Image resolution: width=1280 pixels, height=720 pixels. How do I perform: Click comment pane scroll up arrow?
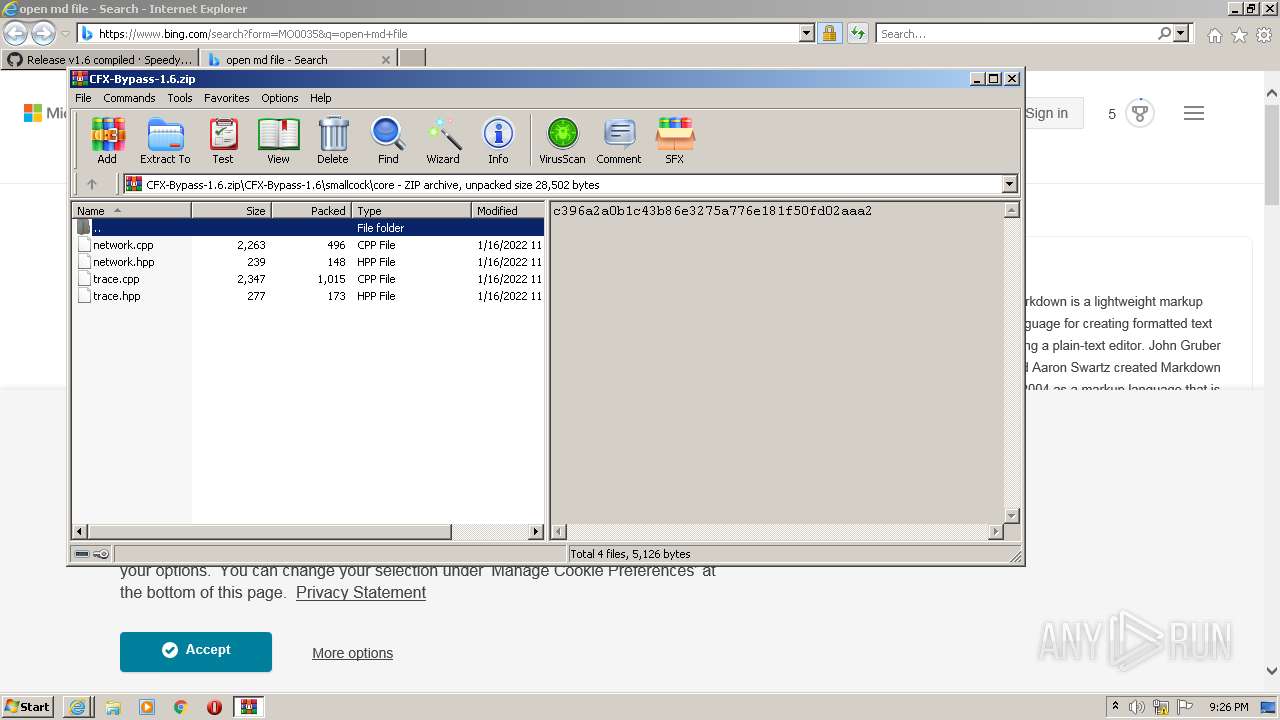[x=1011, y=210]
